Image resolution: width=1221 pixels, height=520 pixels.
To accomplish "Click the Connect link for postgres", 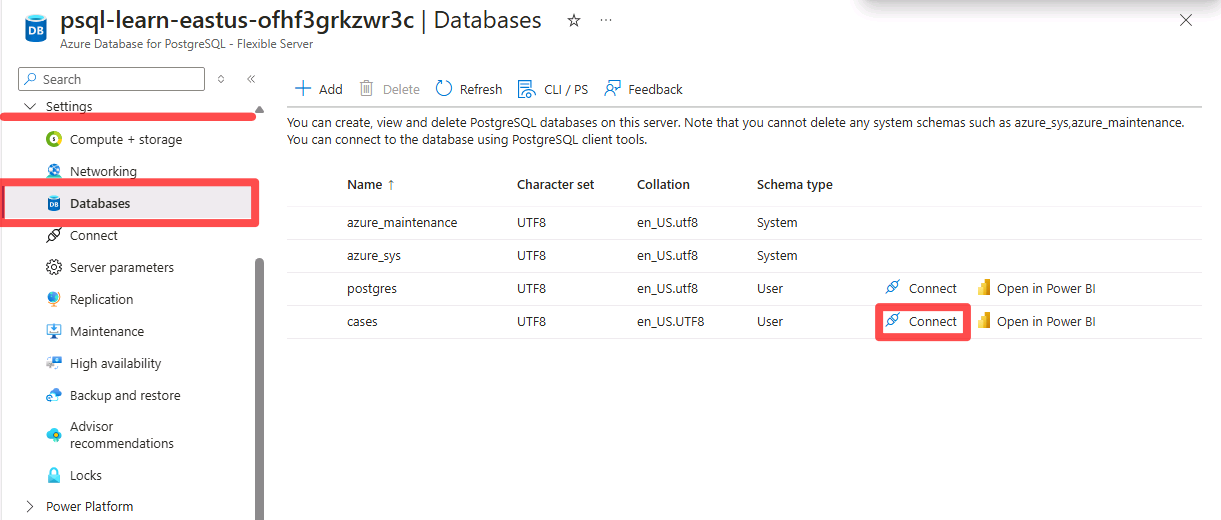I will (933, 288).
